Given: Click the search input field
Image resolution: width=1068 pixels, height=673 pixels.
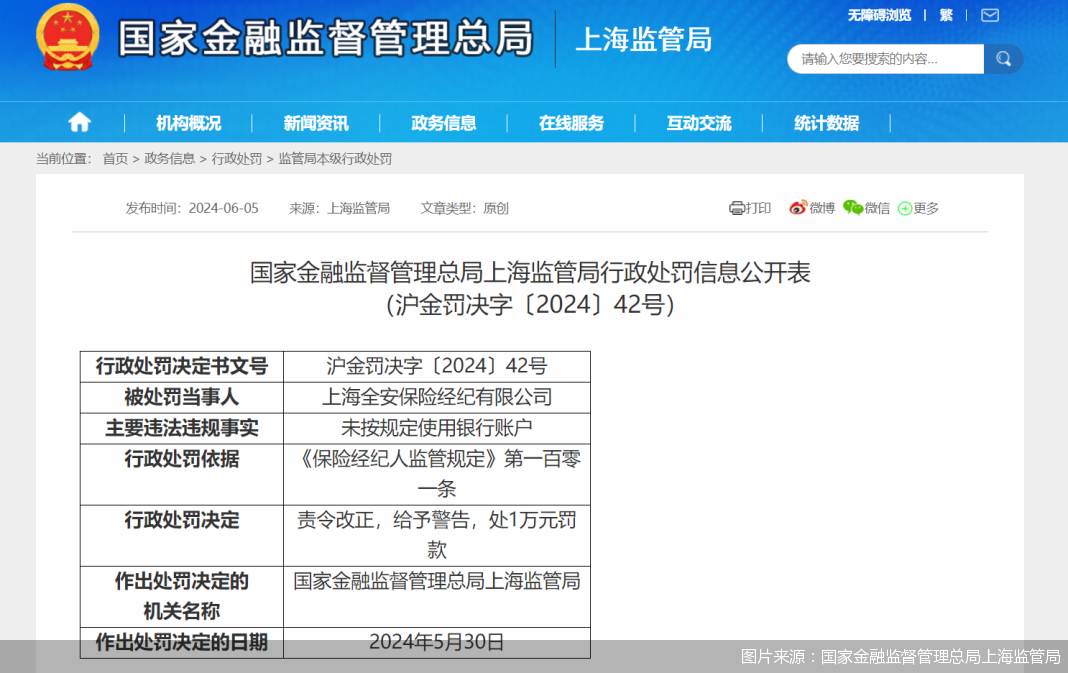Looking at the screenshot, I should click(885, 59).
